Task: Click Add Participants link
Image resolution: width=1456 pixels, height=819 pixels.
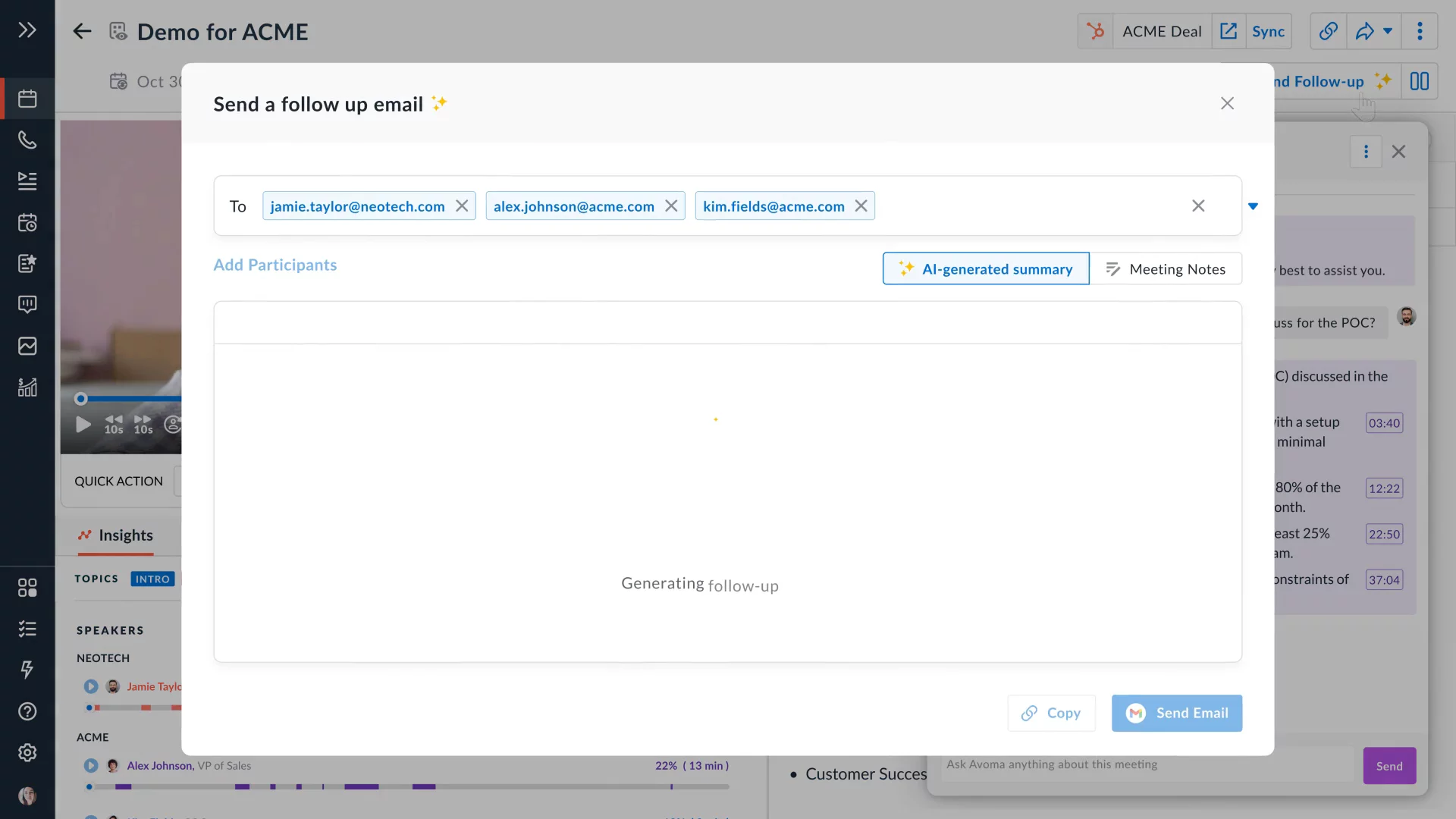Action: pyautogui.click(x=275, y=265)
